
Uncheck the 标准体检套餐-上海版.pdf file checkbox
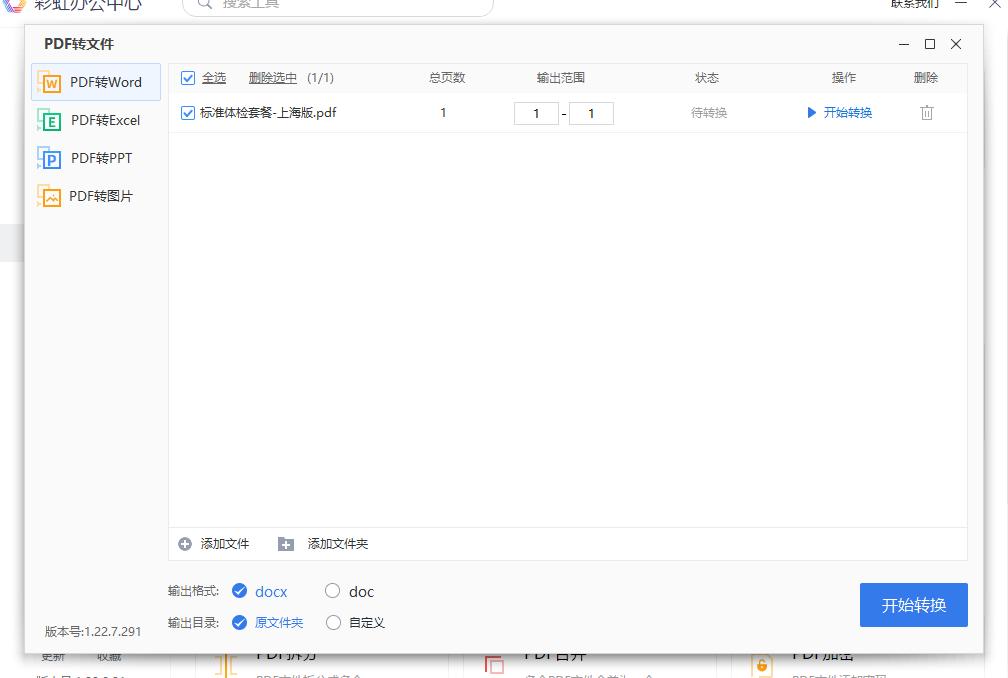[187, 112]
